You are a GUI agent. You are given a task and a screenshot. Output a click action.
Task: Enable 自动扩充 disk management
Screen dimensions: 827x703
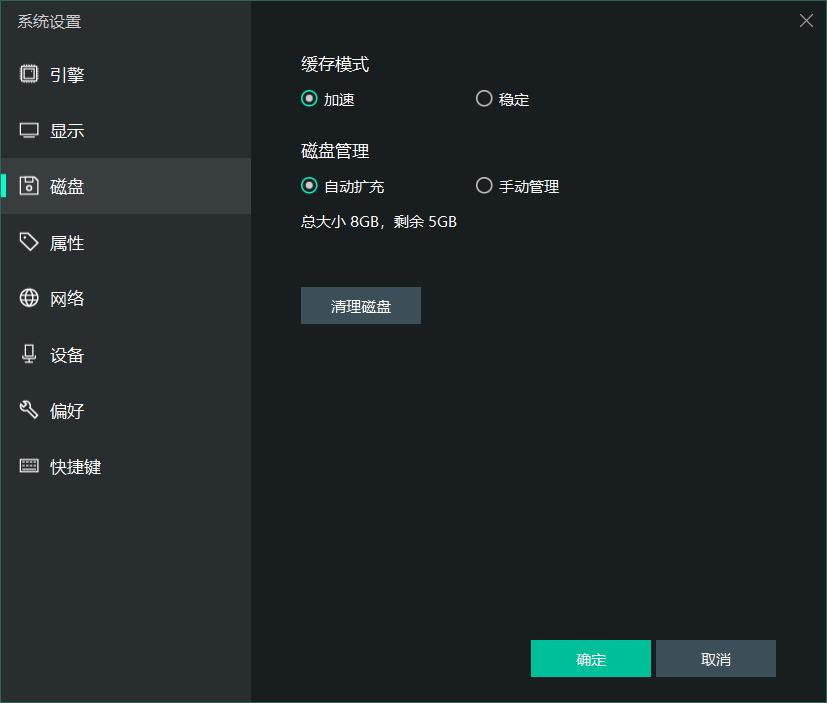pyautogui.click(x=307, y=186)
